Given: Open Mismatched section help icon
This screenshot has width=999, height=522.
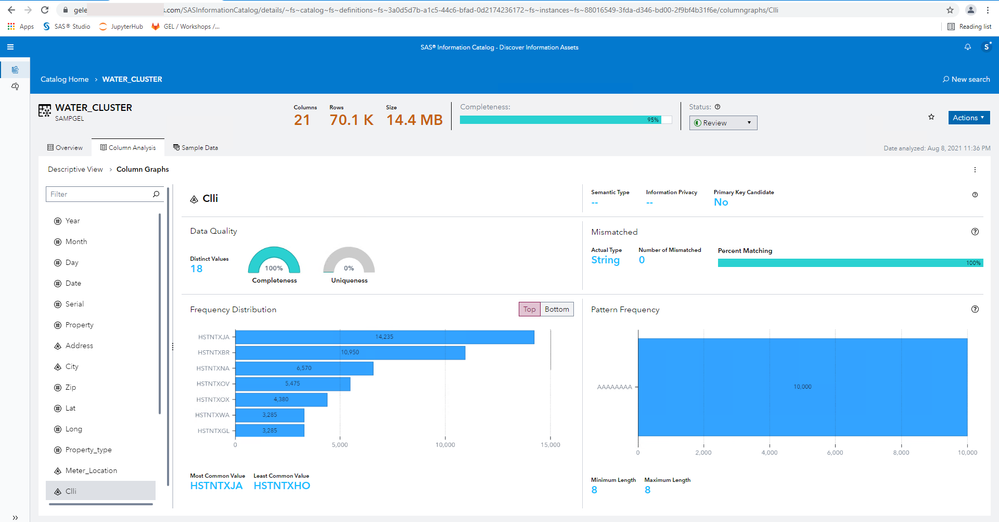Looking at the screenshot, I should 974,232.
